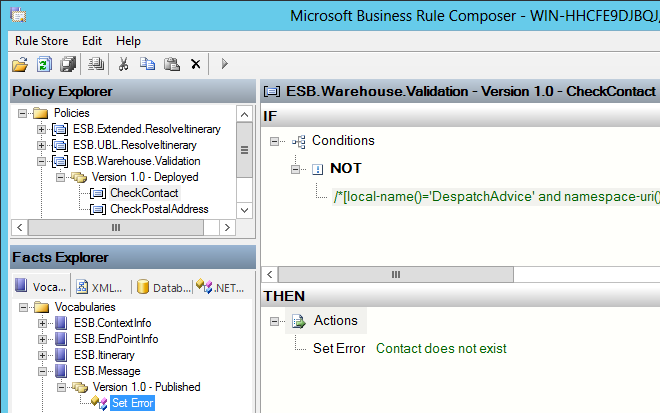Click the Copy toolbar icon
Viewport: 660px width, 413px height.
click(x=147, y=64)
